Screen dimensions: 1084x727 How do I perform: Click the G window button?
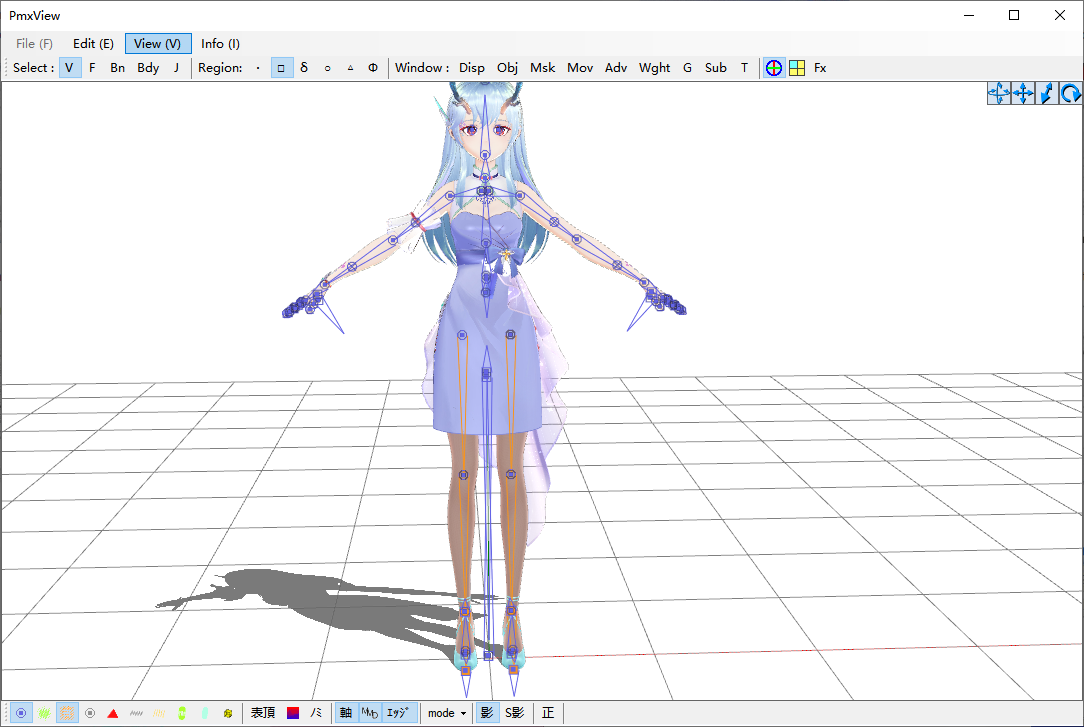pyautogui.click(x=687, y=68)
